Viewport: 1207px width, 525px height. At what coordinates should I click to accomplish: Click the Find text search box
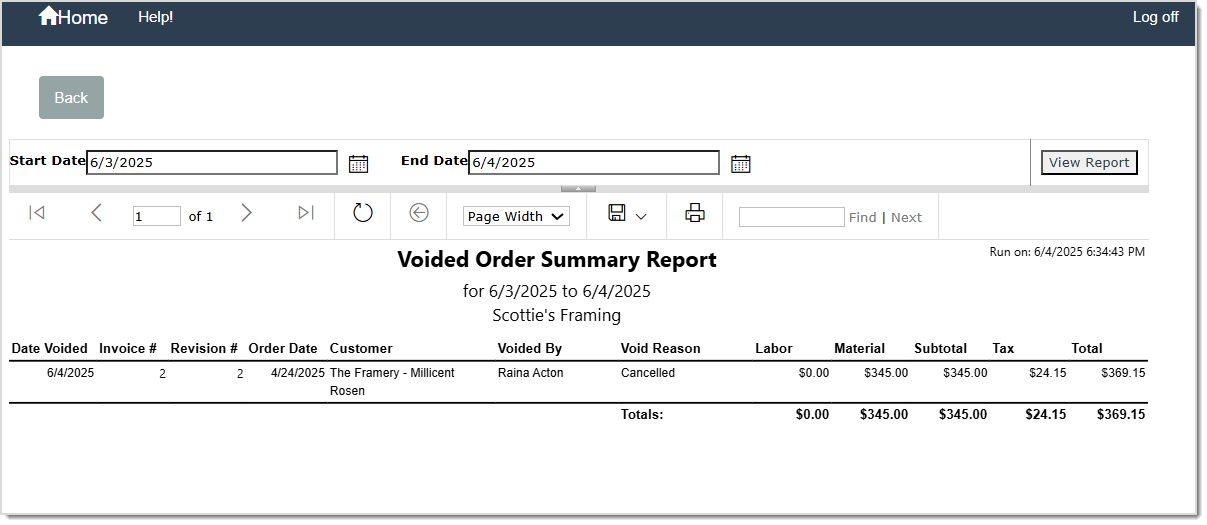[792, 217]
